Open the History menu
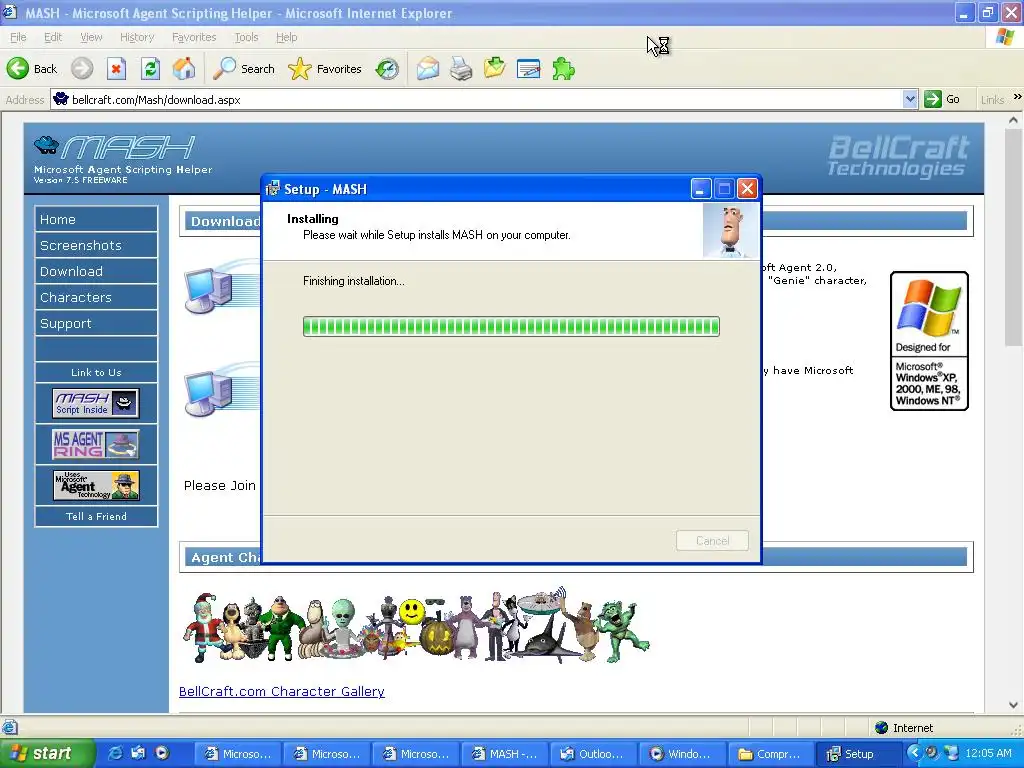Screen dimensions: 1024x768 [x=136, y=37]
